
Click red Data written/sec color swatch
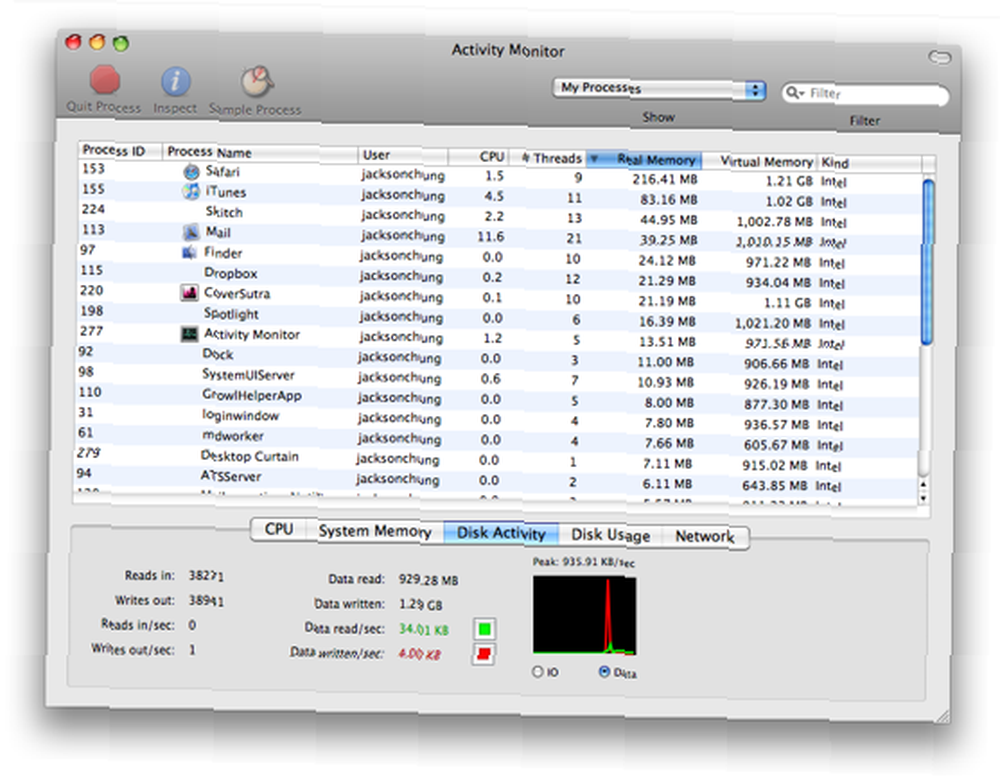(x=483, y=654)
